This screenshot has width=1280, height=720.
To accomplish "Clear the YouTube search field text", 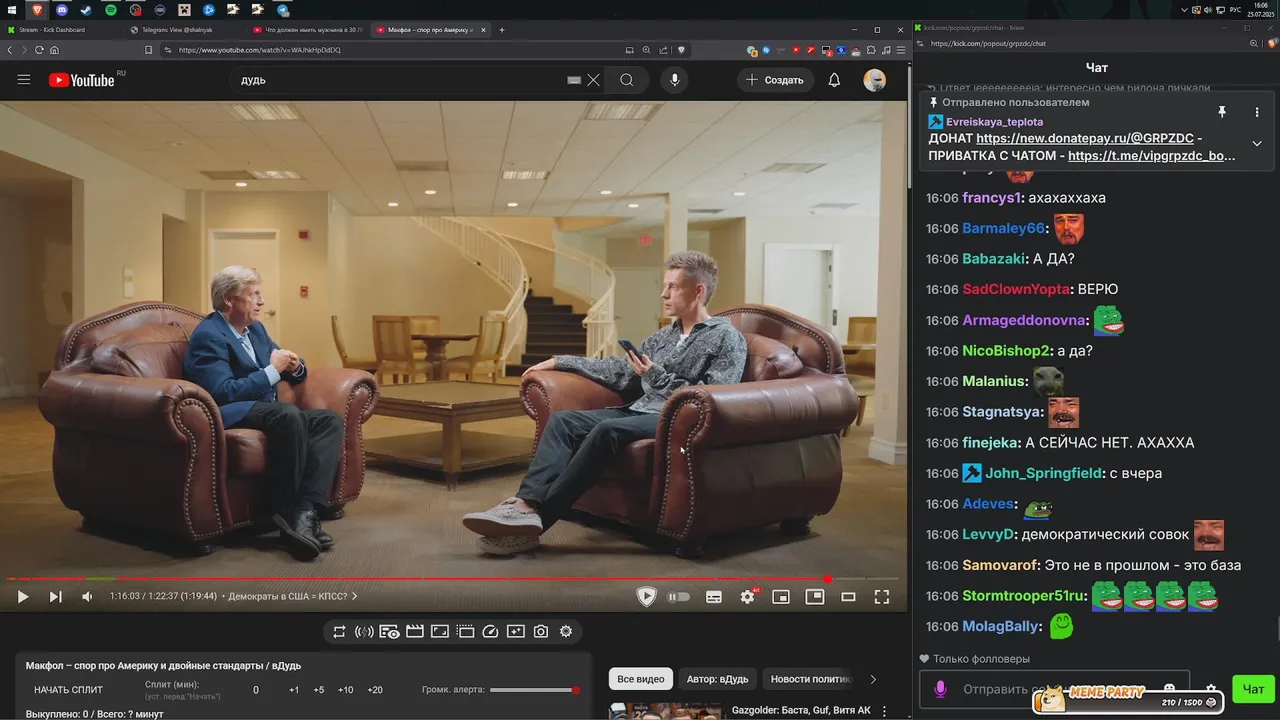I will [593, 80].
